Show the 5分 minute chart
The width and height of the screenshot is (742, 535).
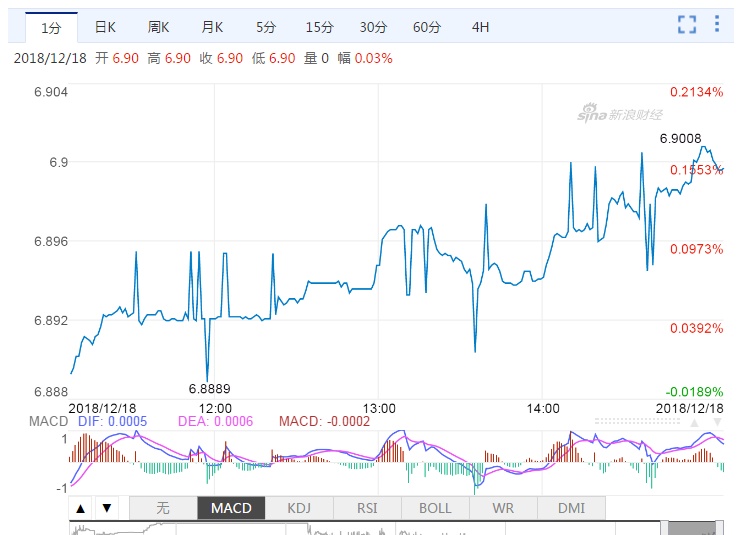[265, 27]
